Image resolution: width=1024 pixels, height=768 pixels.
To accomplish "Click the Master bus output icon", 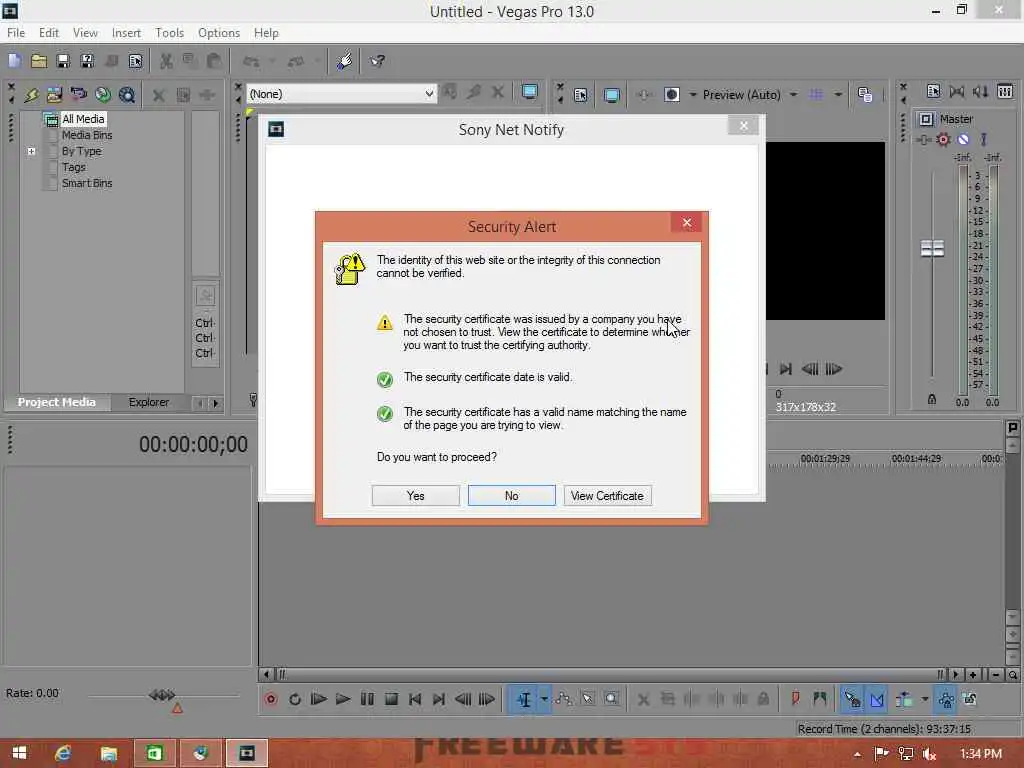I will (925, 119).
